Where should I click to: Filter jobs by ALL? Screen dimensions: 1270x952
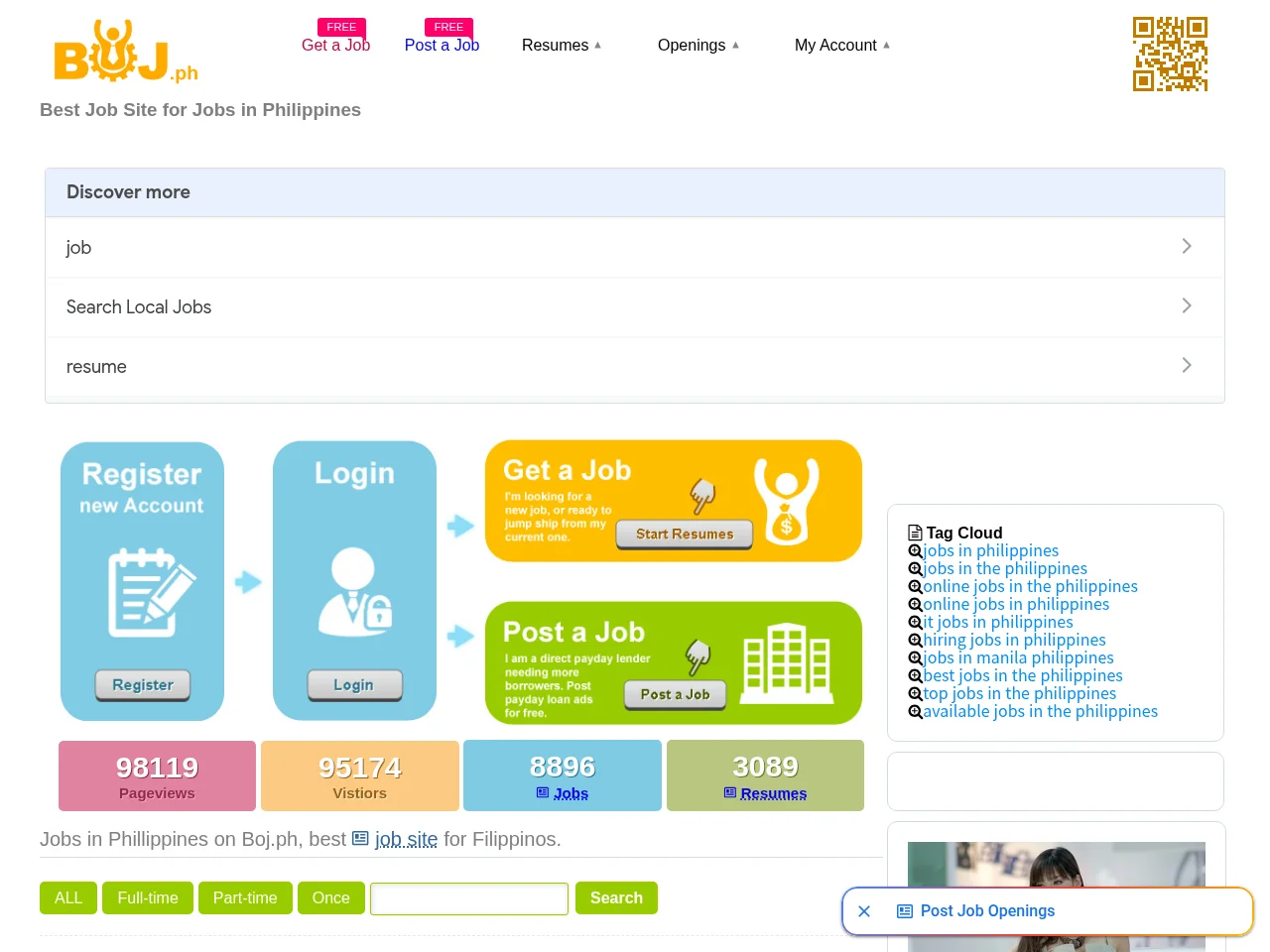tap(68, 897)
